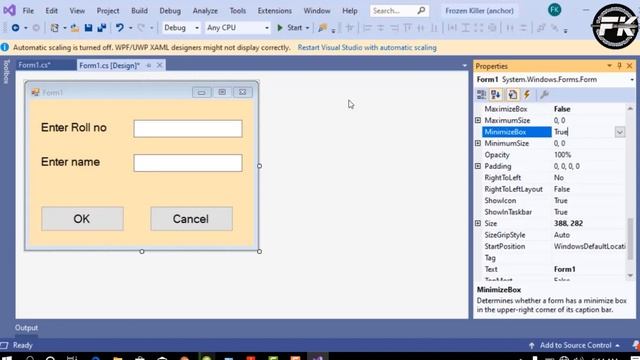The height and width of the screenshot is (360, 640).
Task: Expand the MinimumSize property
Action: tap(478, 143)
